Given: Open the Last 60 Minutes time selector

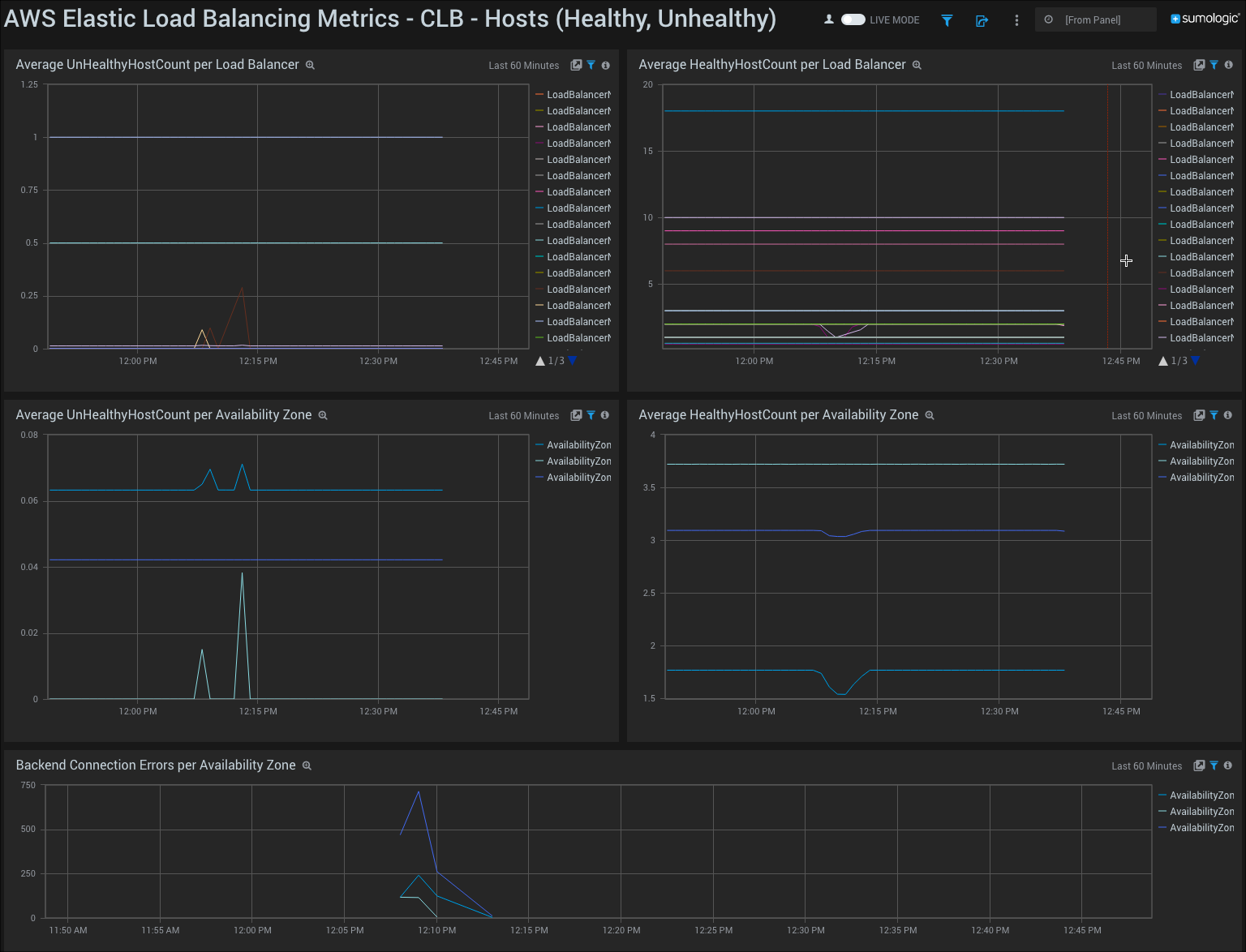Looking at the screenshot, I should (x=523, y=65).
